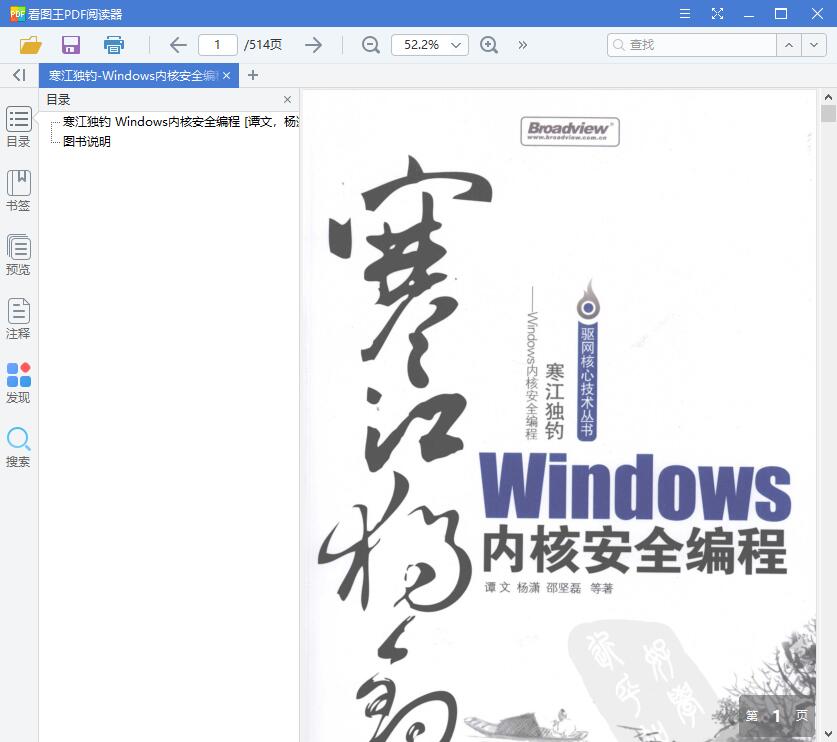Add a new tab with the plus button
The width and height of the screenshot is (837, 742).
(253, 75)
